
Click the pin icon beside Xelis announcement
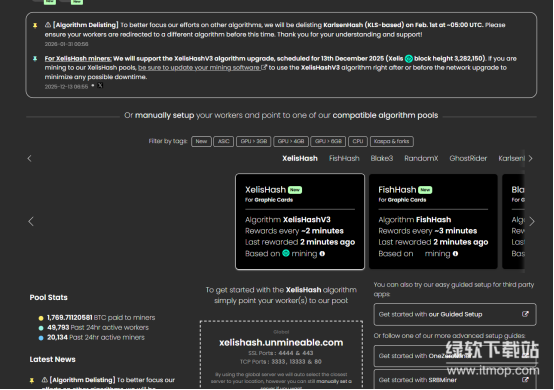tap(35, 59)
